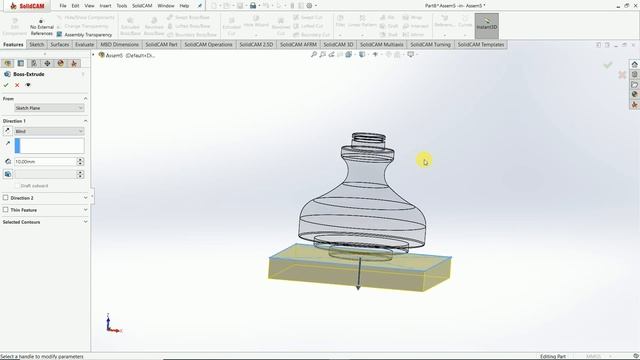Screen dimensions: 640x360
Task: Open the Window menu
Action: [x=166, y=6]
